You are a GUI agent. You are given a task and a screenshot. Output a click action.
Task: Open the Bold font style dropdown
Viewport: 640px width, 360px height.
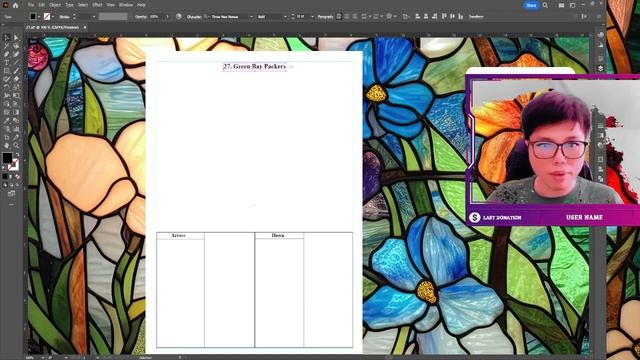click(285, 17)
